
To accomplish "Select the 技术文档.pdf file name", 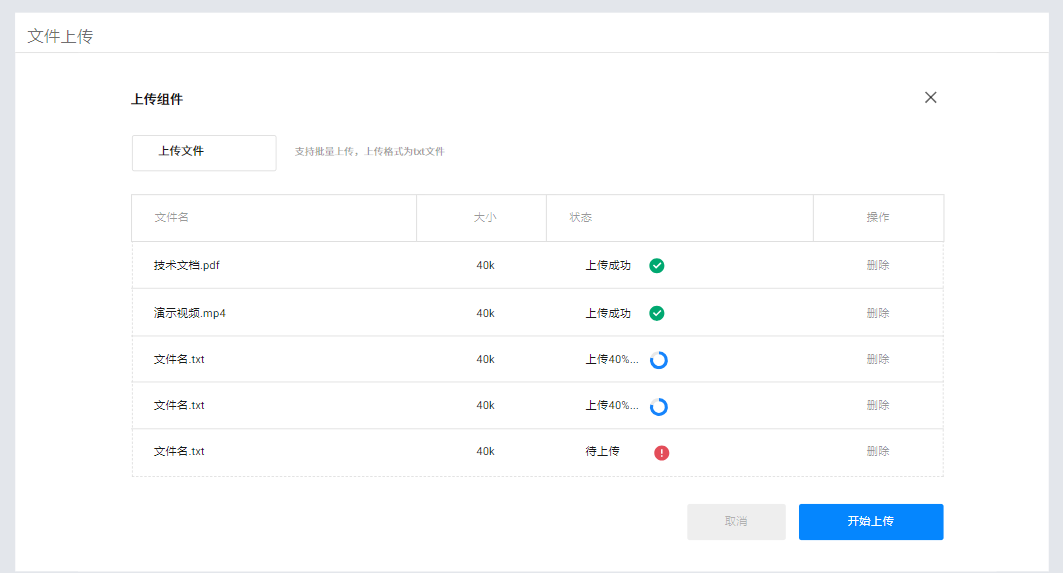I will pos(187,266).
